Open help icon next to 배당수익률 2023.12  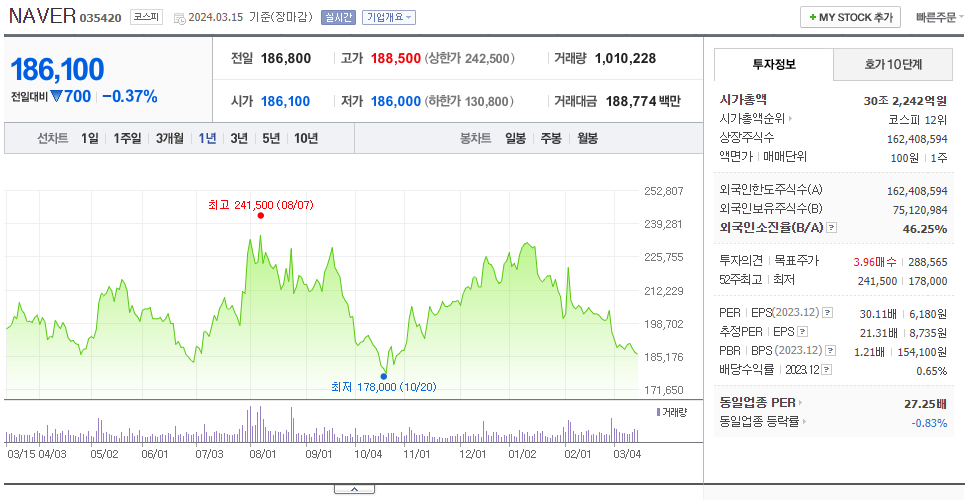[827, 370]
